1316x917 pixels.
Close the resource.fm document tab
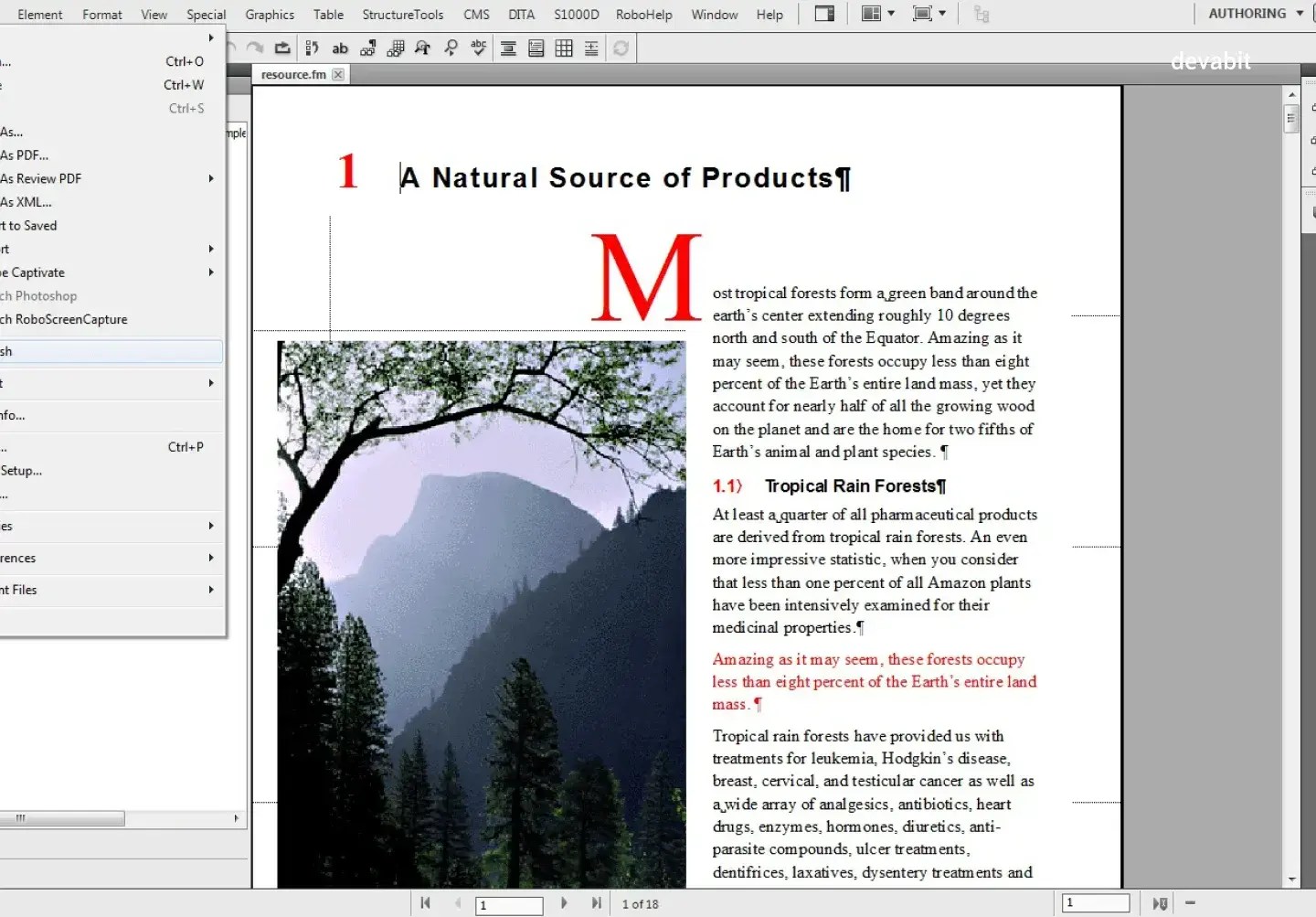(338, 74)
